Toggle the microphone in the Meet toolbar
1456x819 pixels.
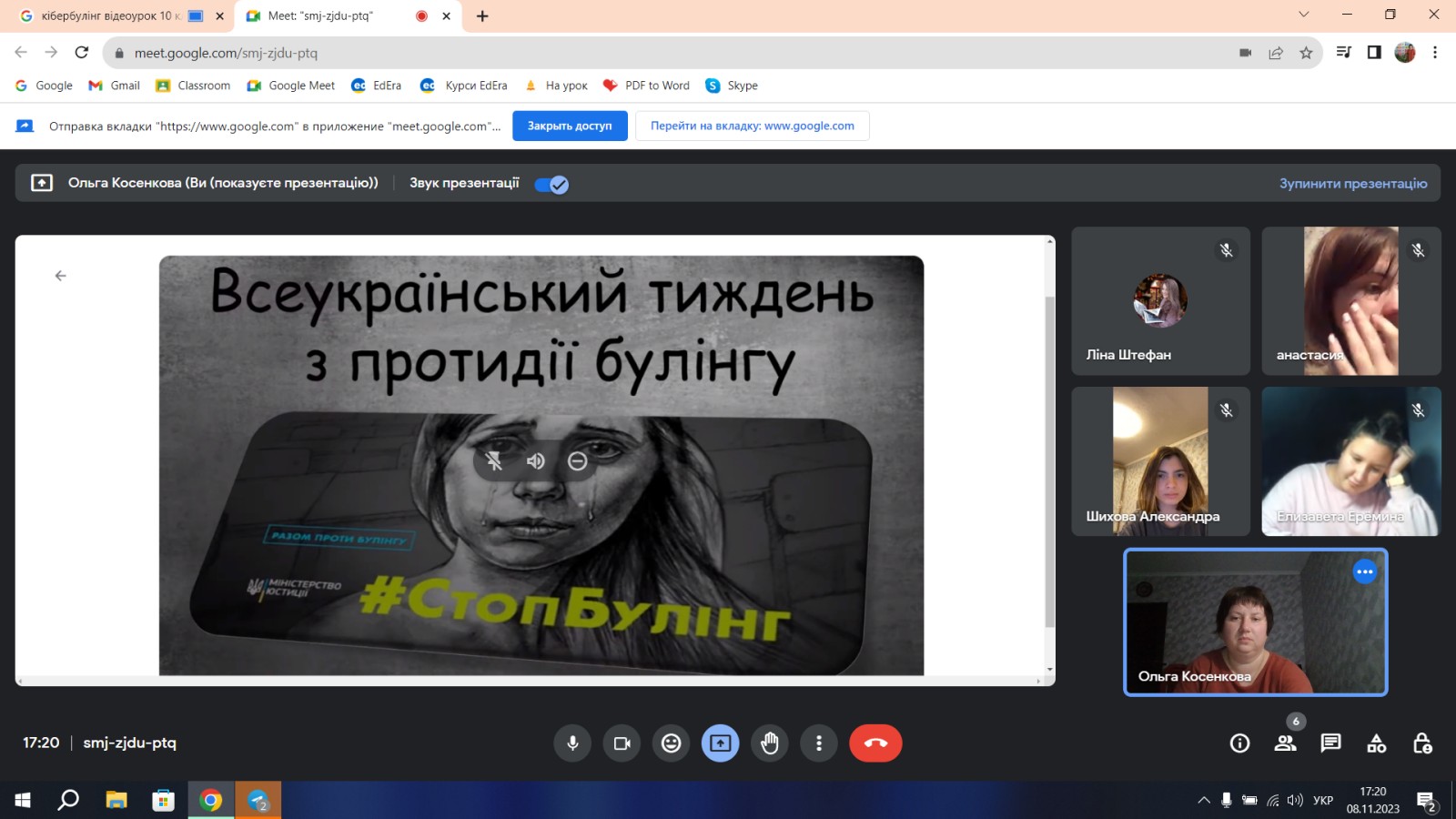click(x=572, y=743)
